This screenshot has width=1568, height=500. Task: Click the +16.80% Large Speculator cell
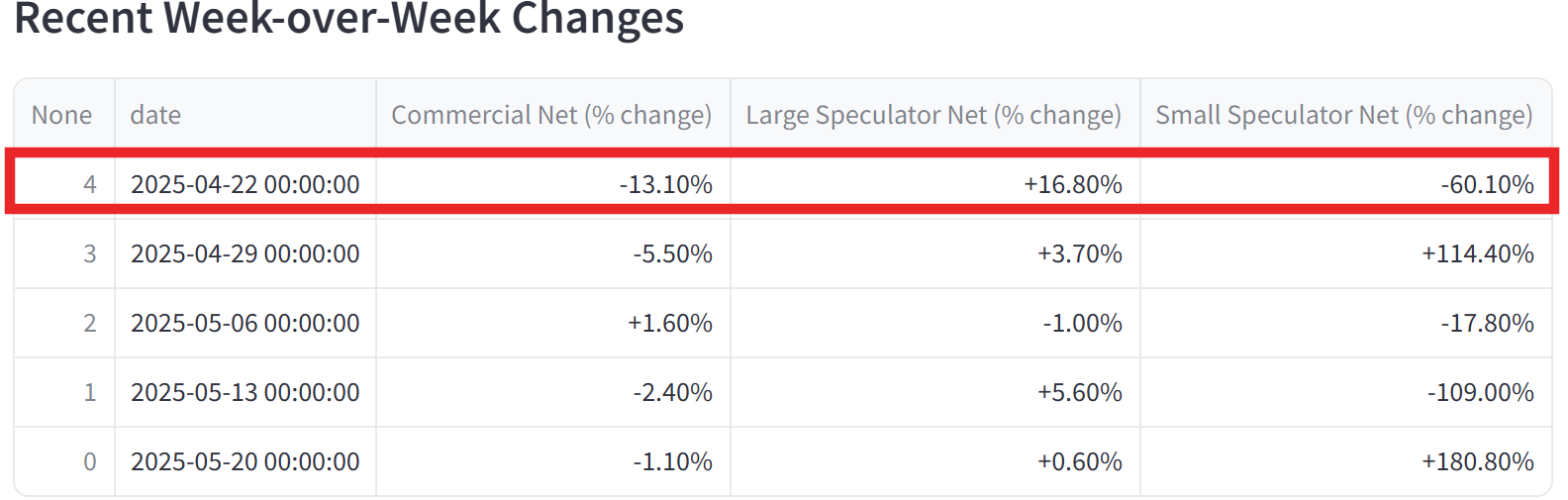click(x=935, y=184)
